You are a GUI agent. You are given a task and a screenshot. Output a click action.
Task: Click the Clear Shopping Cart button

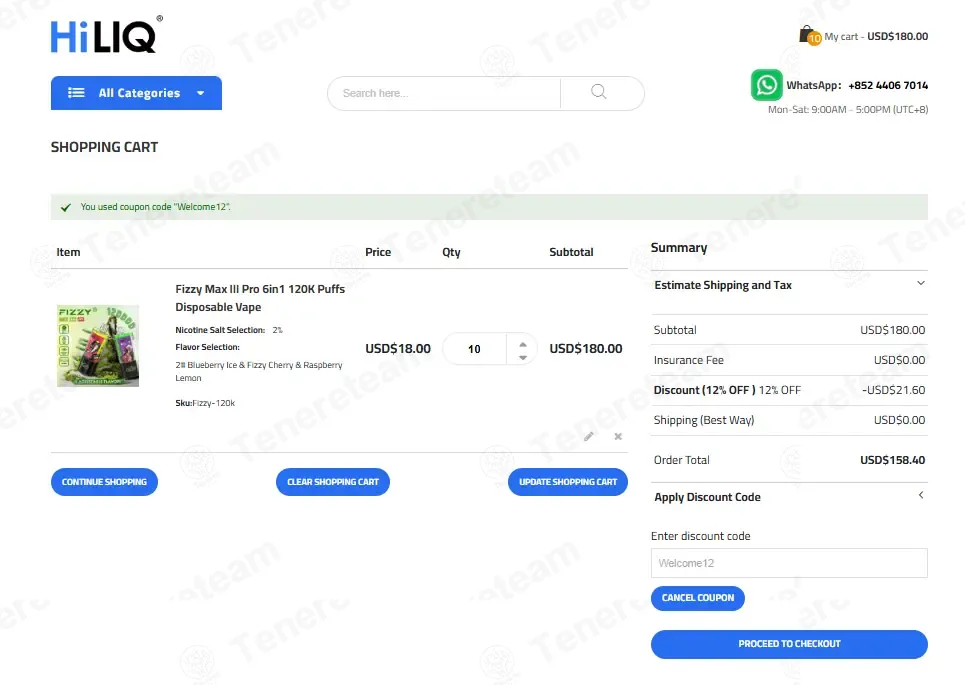(x=333, y=482)
